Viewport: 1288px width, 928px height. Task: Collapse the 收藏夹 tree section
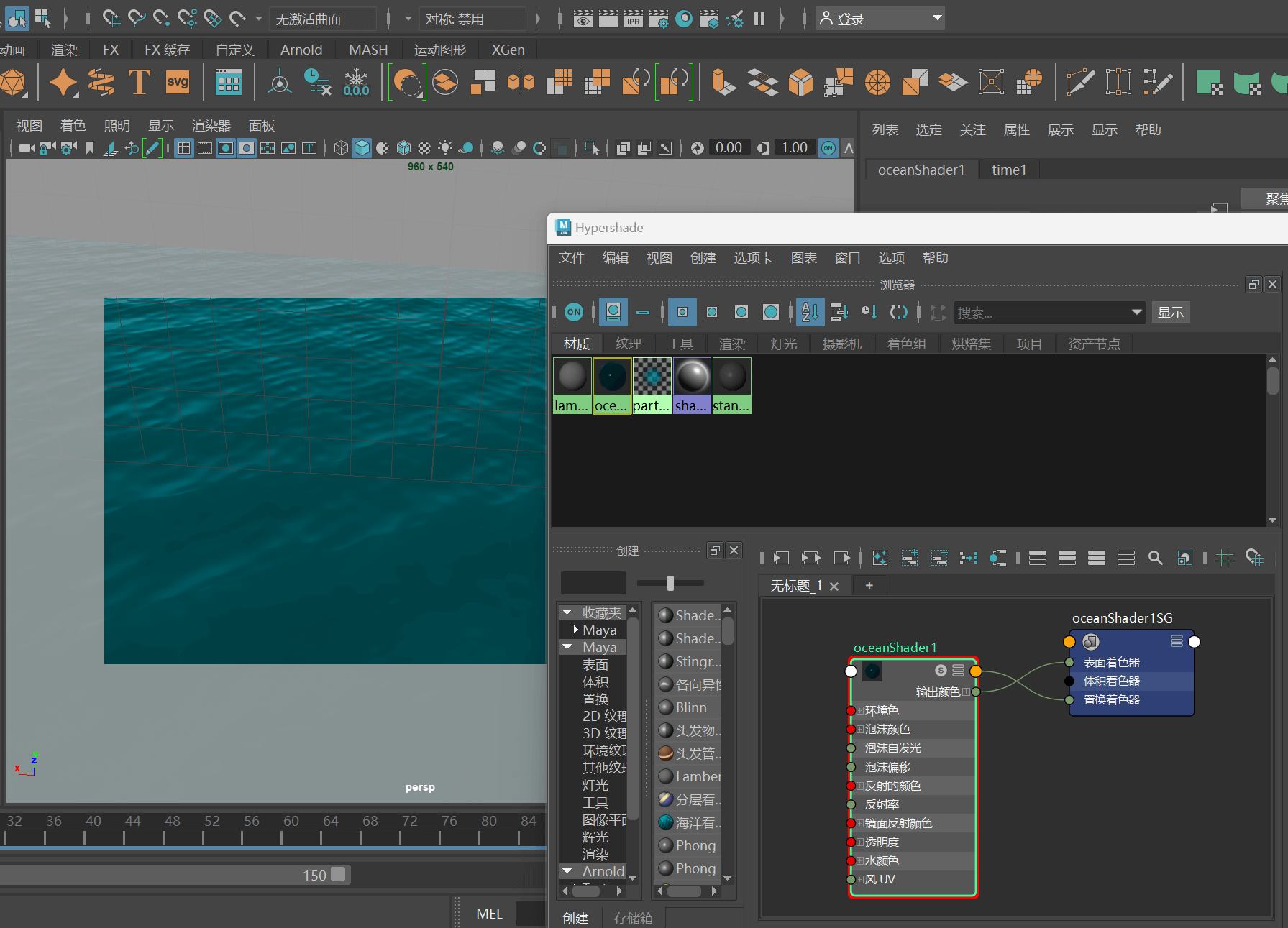tap(567, 612)
